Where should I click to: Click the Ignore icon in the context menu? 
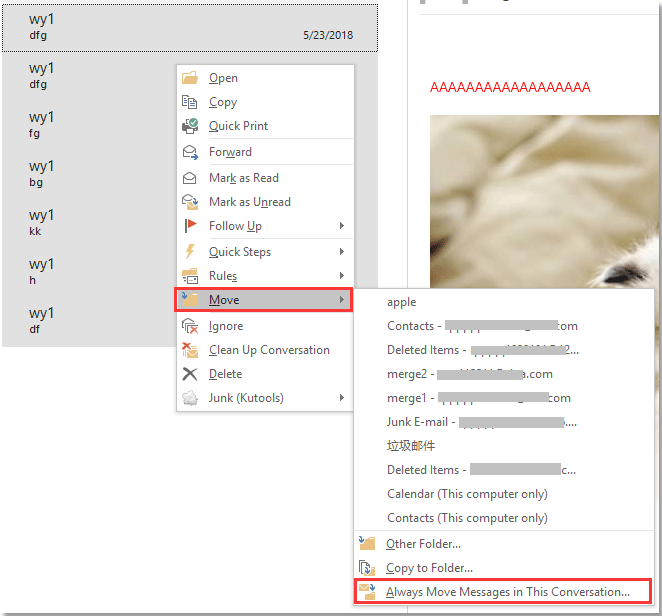click(x=190, y=326)
